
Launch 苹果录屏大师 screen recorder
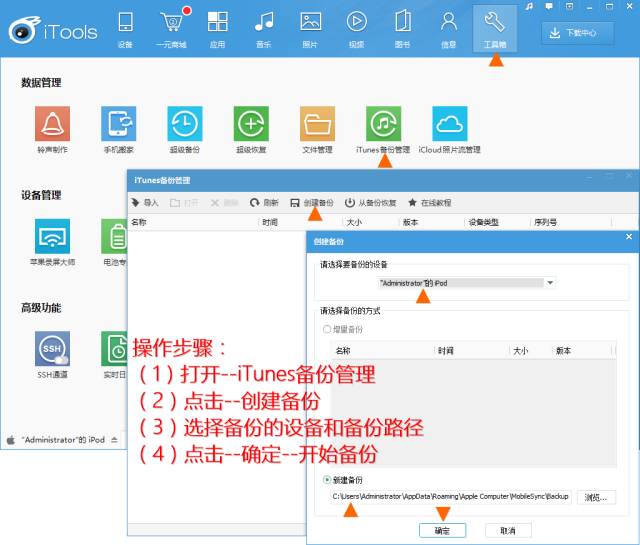coord(52,242)
